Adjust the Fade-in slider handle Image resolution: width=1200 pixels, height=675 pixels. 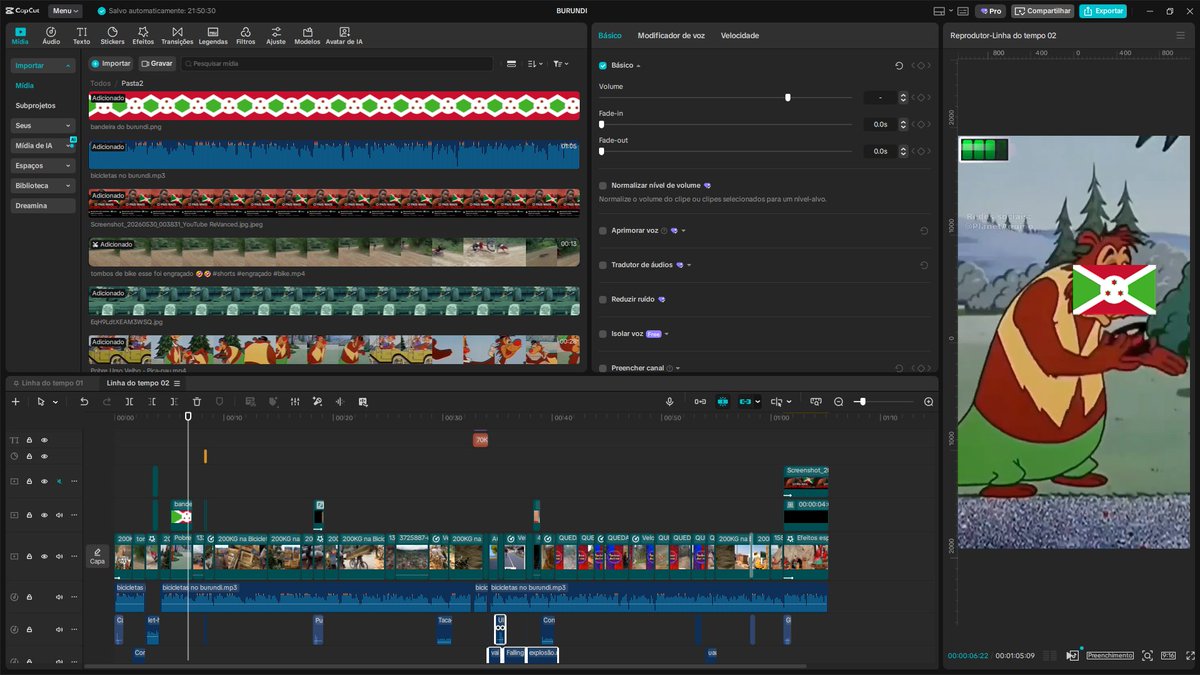(601, 124)
